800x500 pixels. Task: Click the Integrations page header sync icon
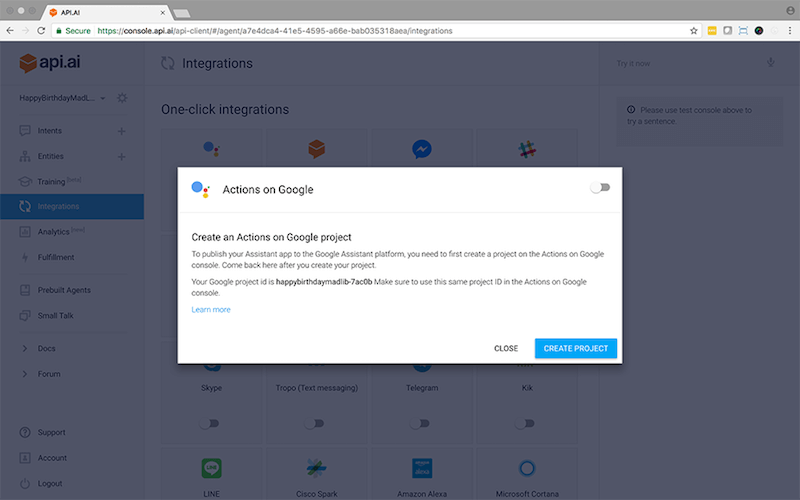click(168, 63)
